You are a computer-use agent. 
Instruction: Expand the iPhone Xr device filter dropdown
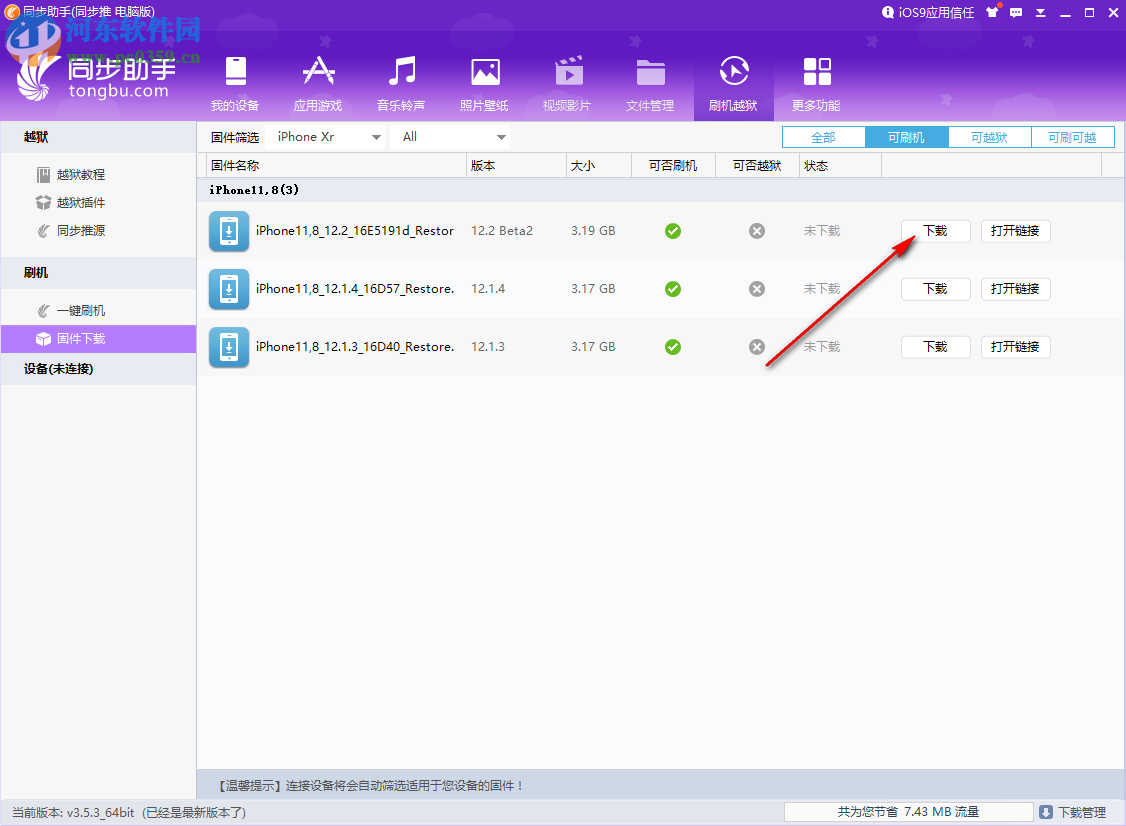(325, 136)
